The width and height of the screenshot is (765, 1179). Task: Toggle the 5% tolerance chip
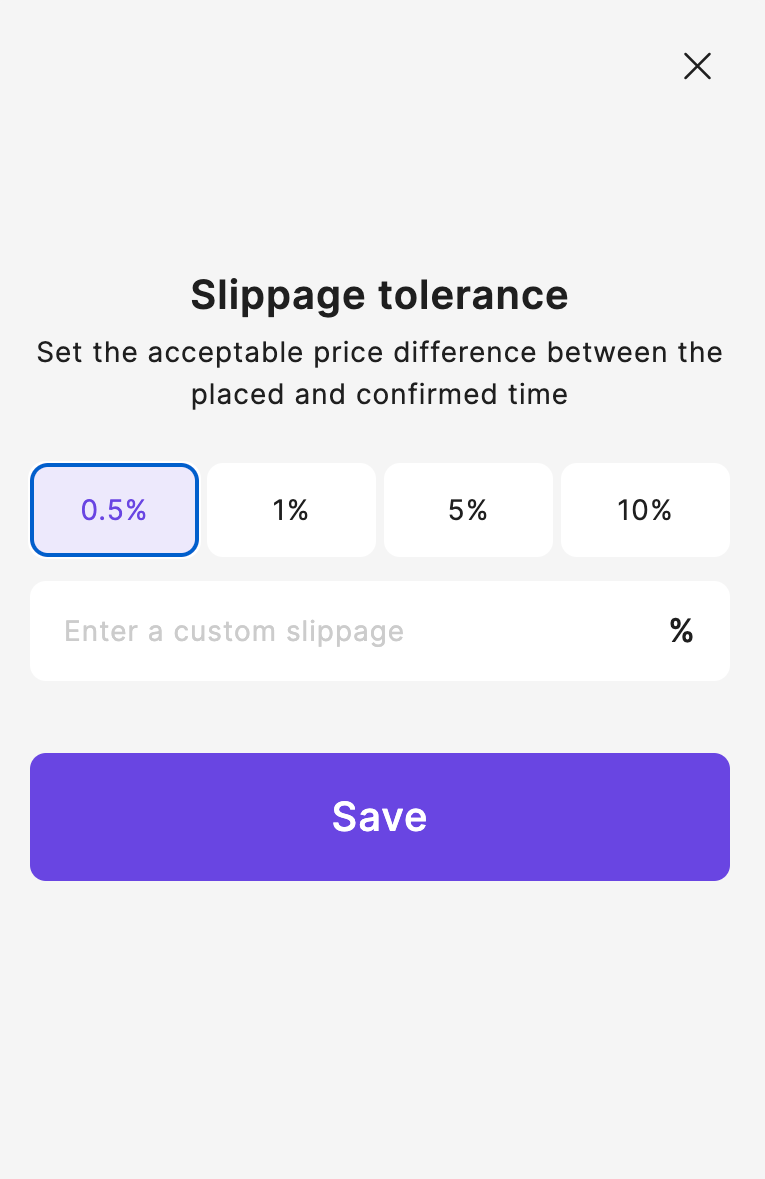tap(468, 510)
